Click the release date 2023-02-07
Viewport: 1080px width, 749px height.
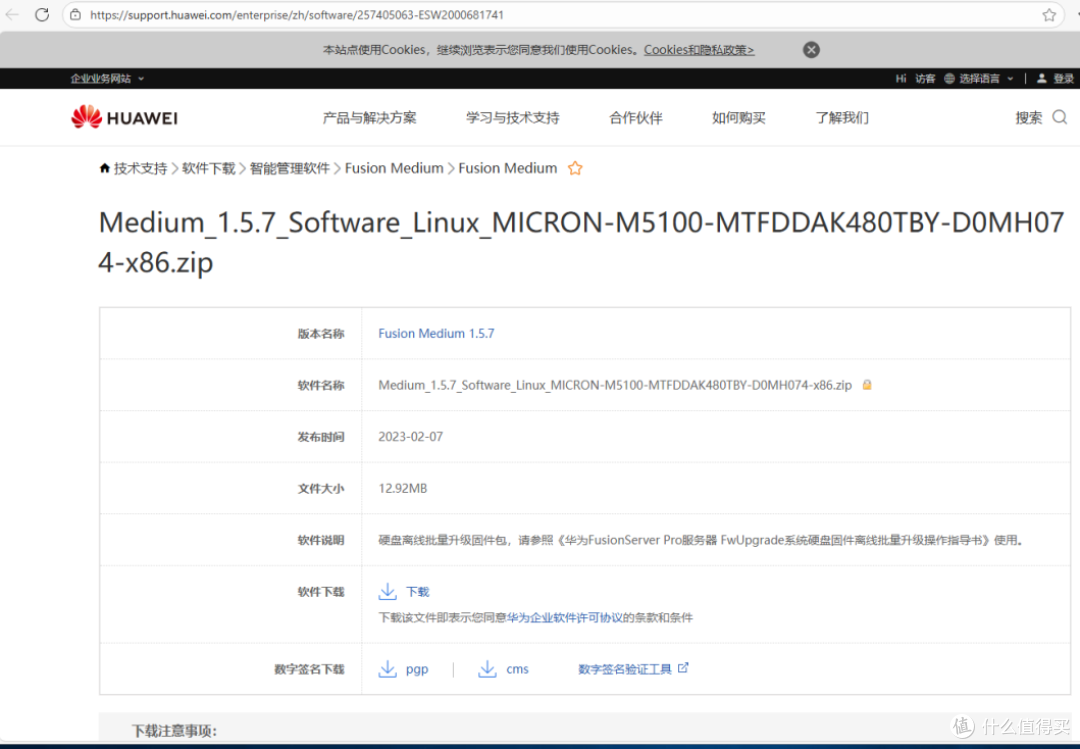click(x=411, y=437)
